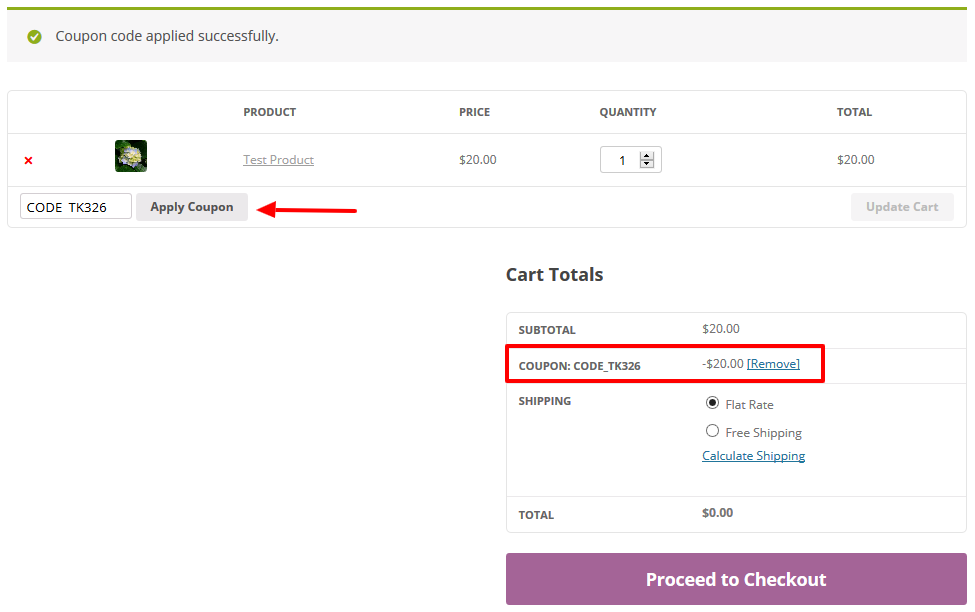Choose the Free Shipping radio button
Screen dimensions: 975x612
click(x=712, y=431)
